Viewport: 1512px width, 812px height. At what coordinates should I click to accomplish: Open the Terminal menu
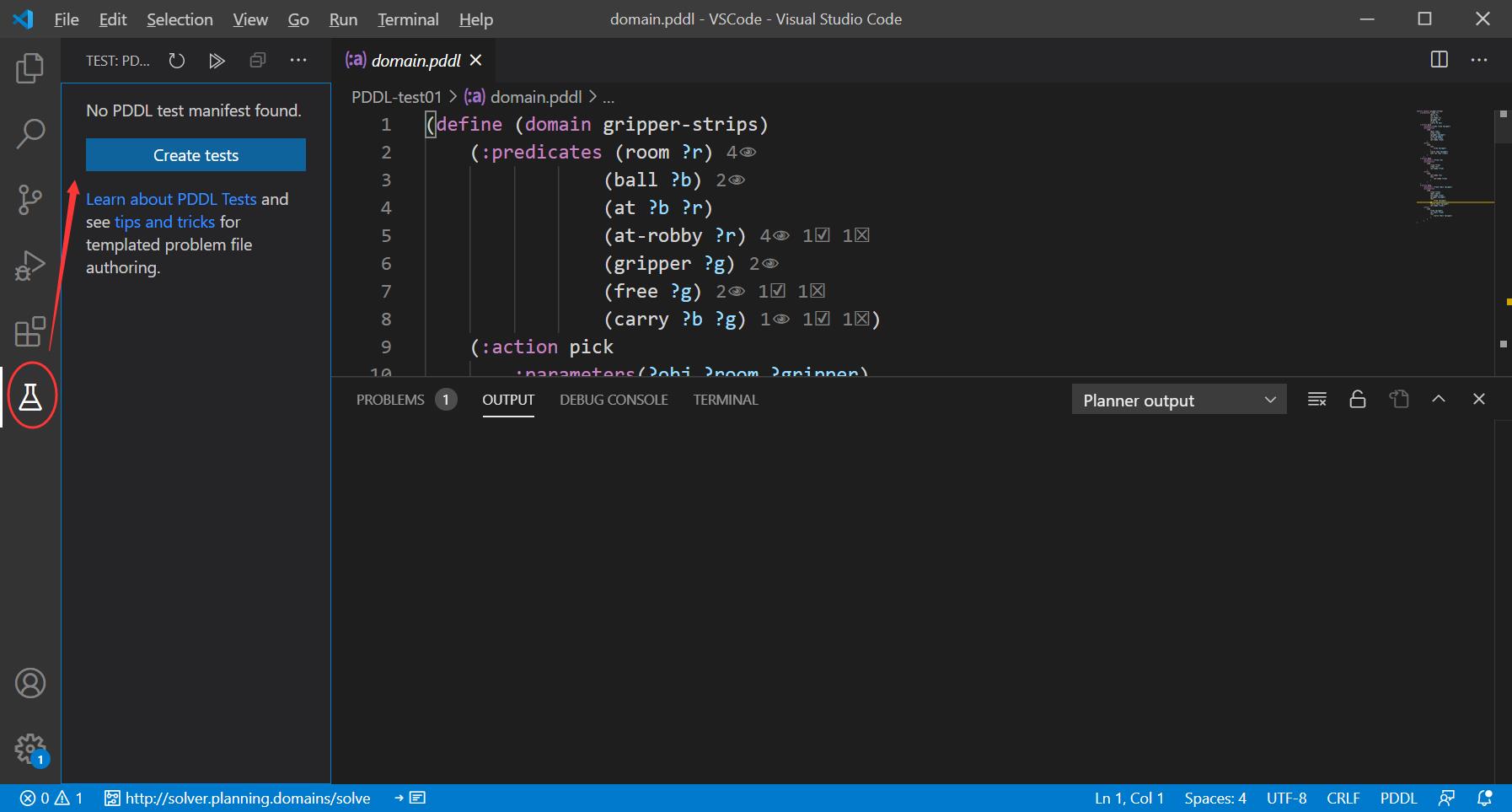coord(408,19)
